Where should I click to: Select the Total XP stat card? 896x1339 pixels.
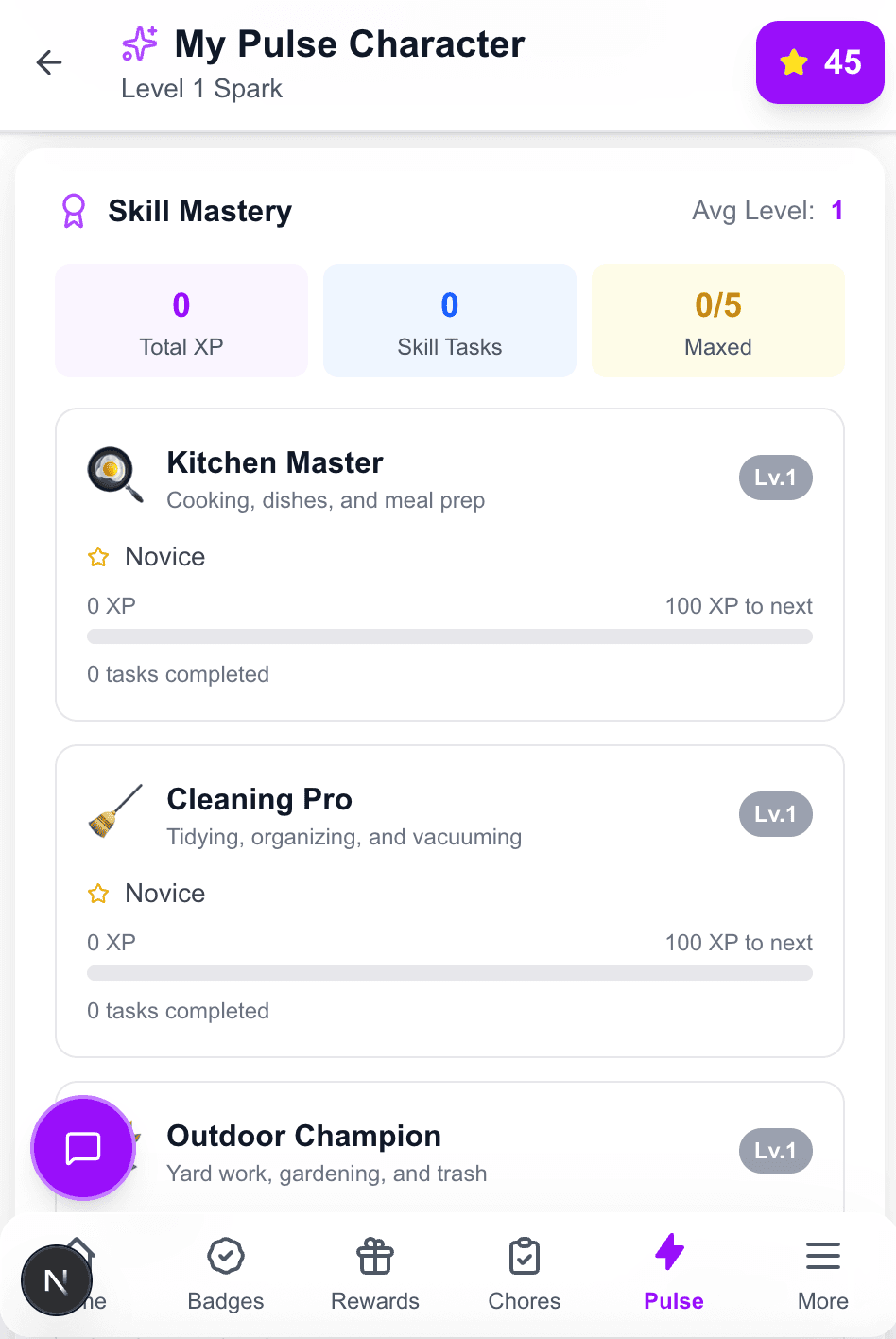[x=181, y=320]
